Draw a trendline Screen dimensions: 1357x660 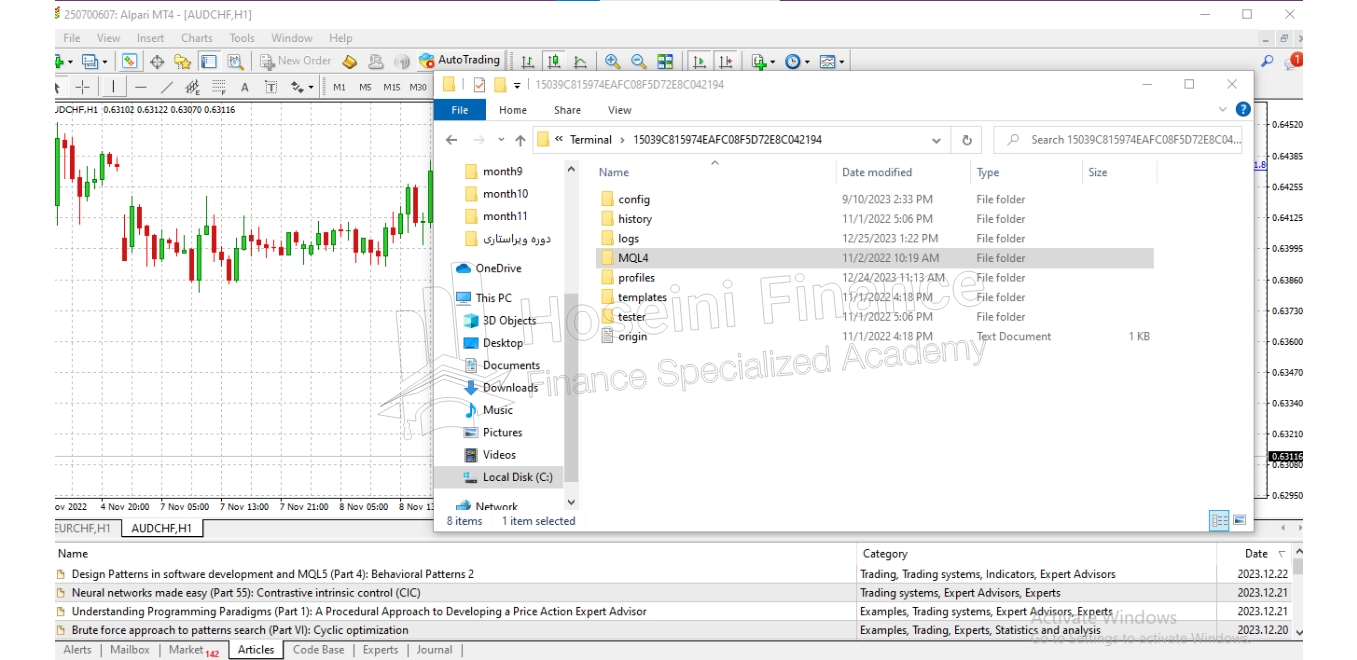pos(167,87)
